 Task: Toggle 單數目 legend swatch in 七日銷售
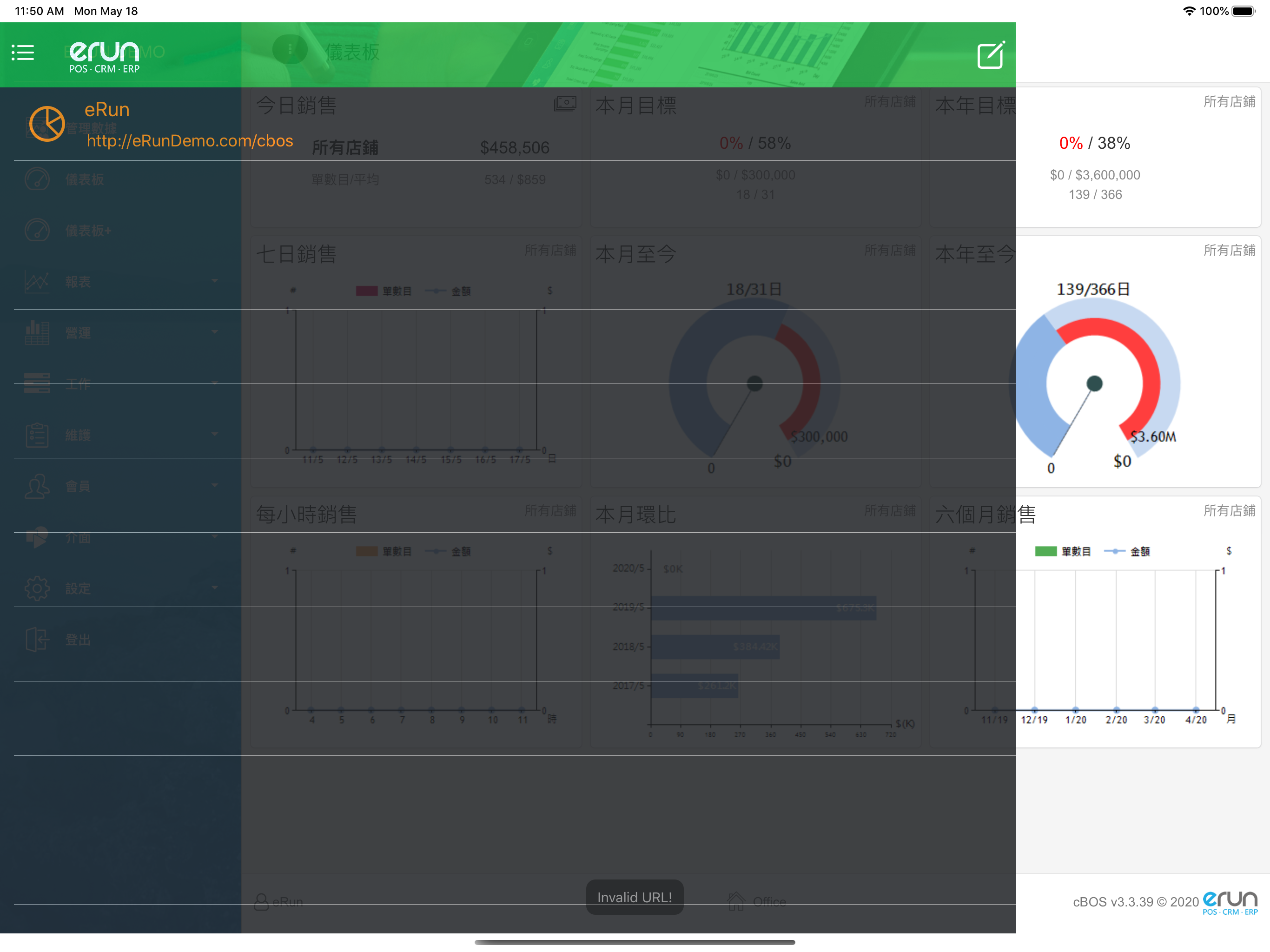coord(367,291)
